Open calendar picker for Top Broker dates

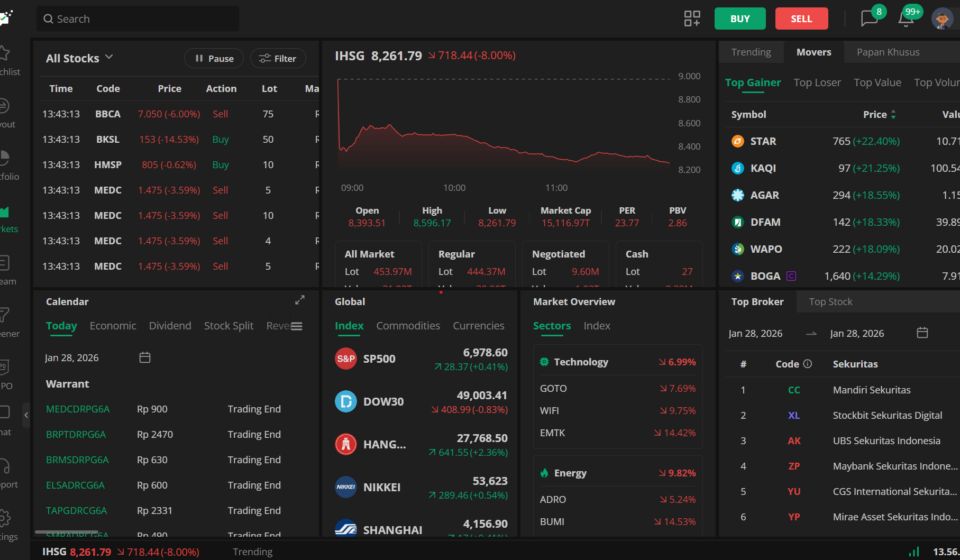(x=922, y=333)
